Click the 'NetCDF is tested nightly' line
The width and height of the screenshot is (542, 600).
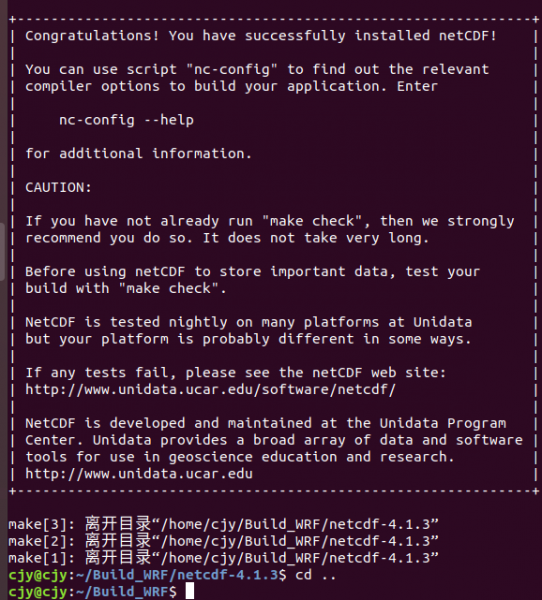click(x=248, y=322)
